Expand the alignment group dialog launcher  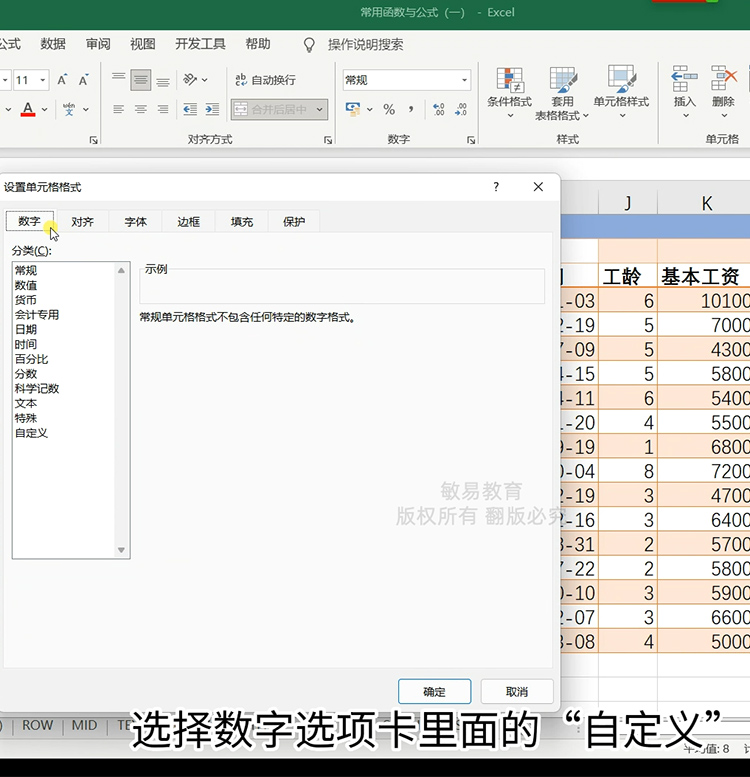pos(328,140)
